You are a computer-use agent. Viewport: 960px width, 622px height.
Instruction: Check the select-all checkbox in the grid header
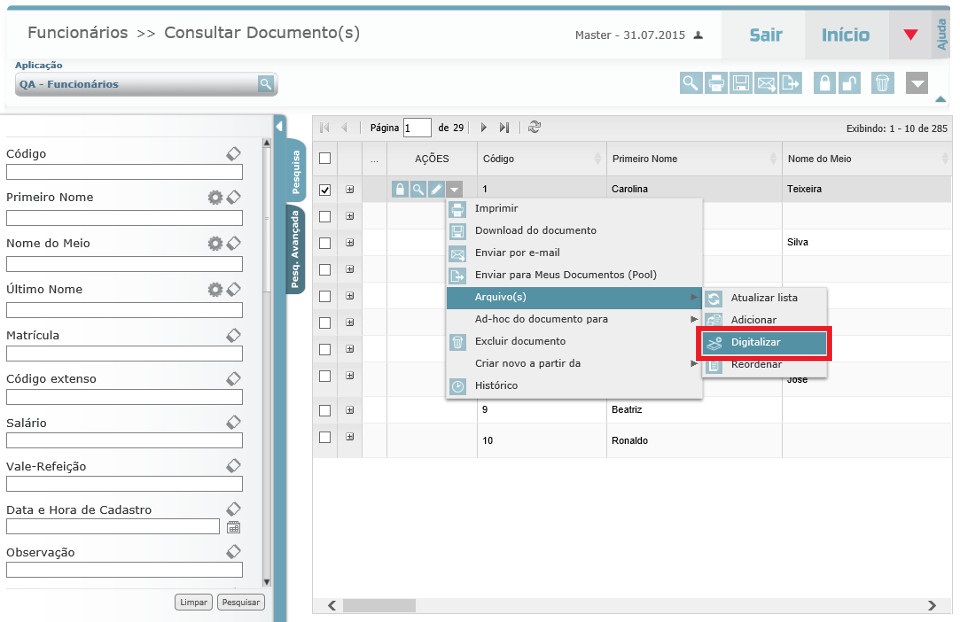coord(326,158)
